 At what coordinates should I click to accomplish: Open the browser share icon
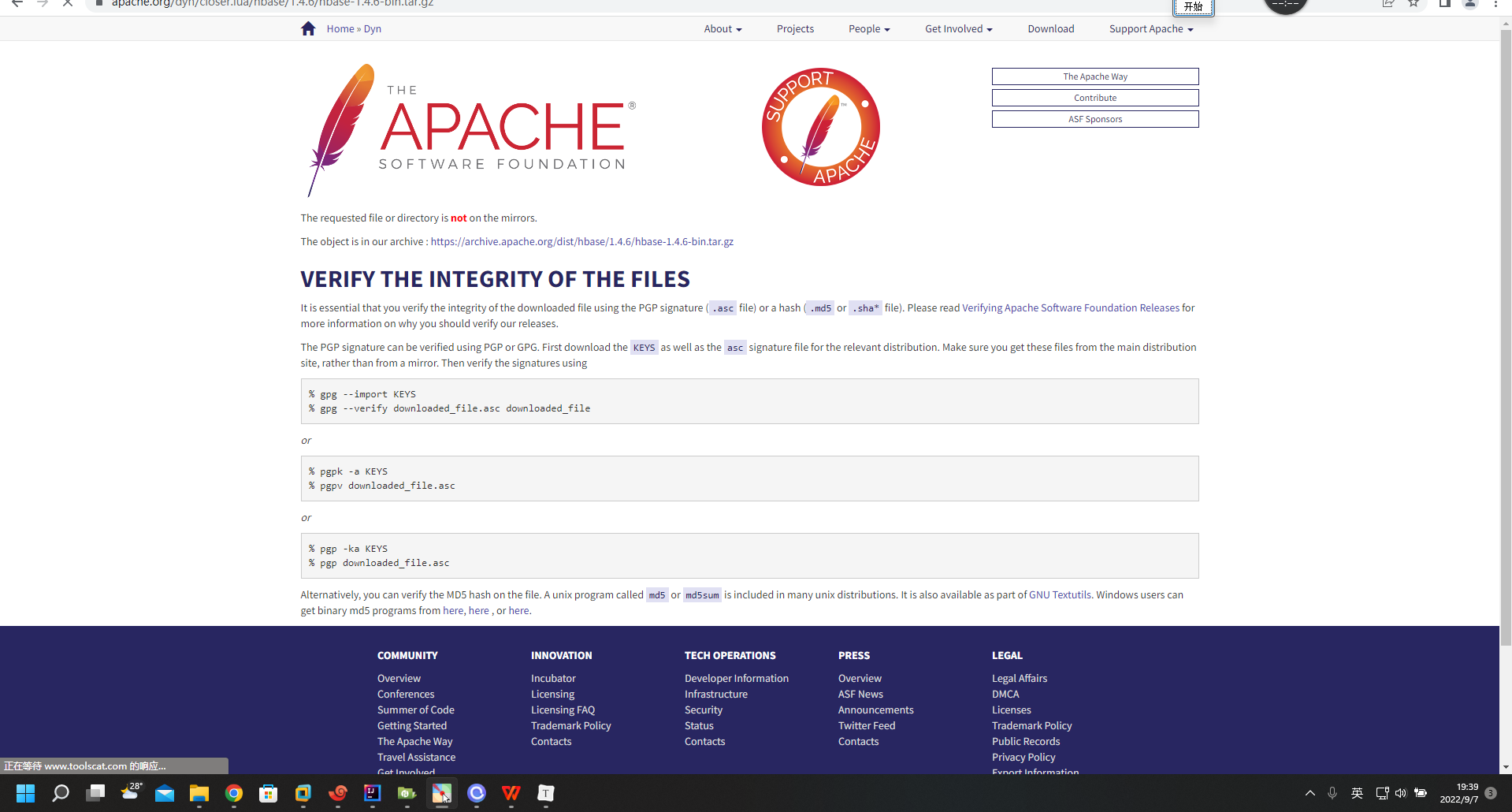(1388, 3)
